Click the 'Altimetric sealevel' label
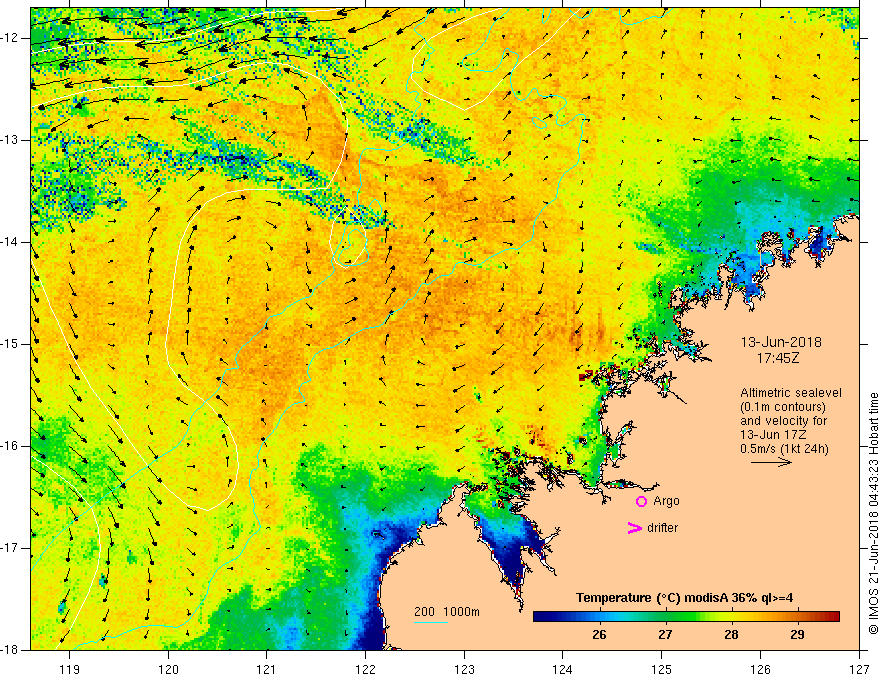 791,393
